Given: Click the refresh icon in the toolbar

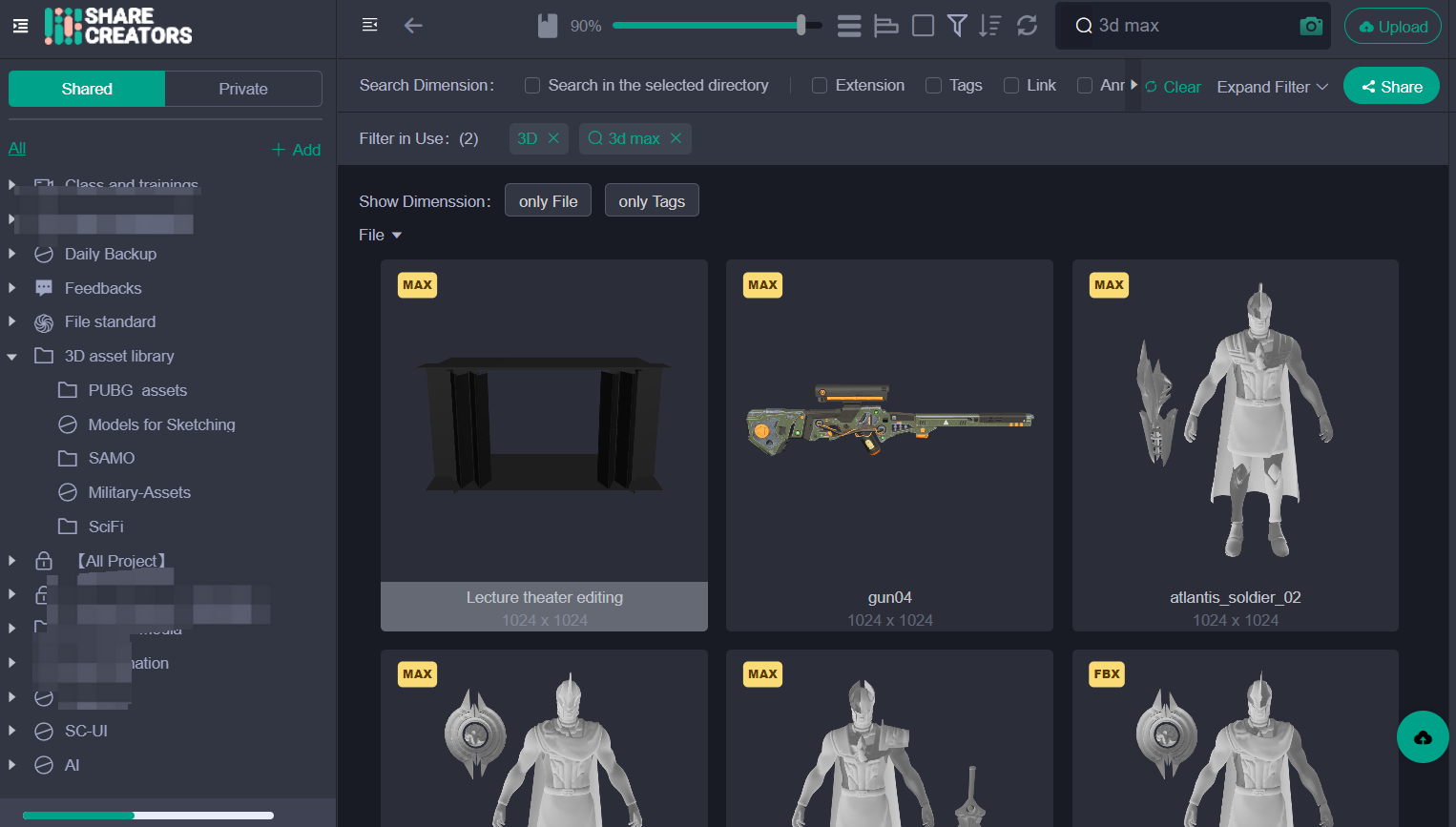Looking at the screenshot, I should point(1027,26).
